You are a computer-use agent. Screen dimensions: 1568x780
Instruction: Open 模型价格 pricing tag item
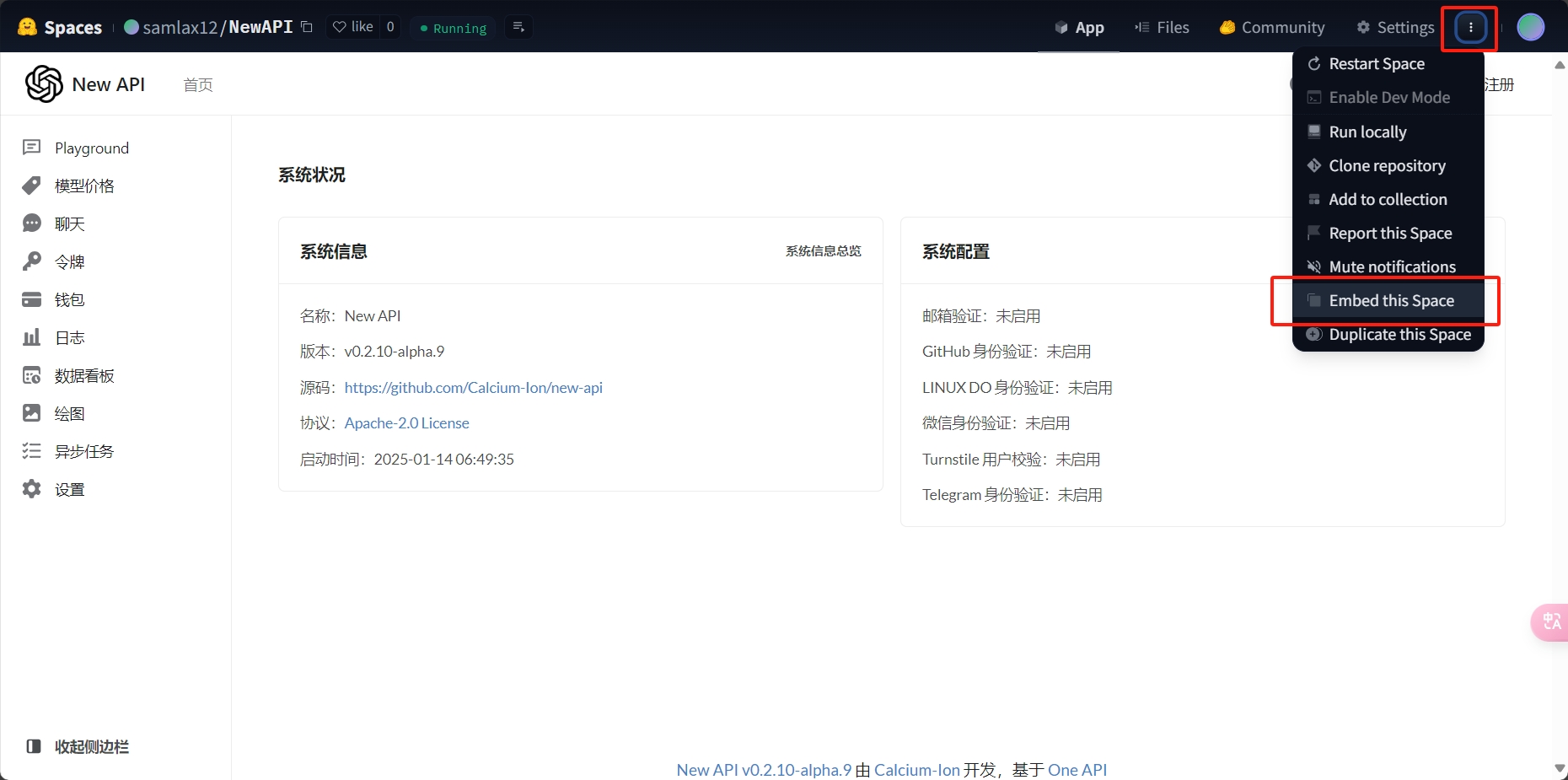[69, 186]
